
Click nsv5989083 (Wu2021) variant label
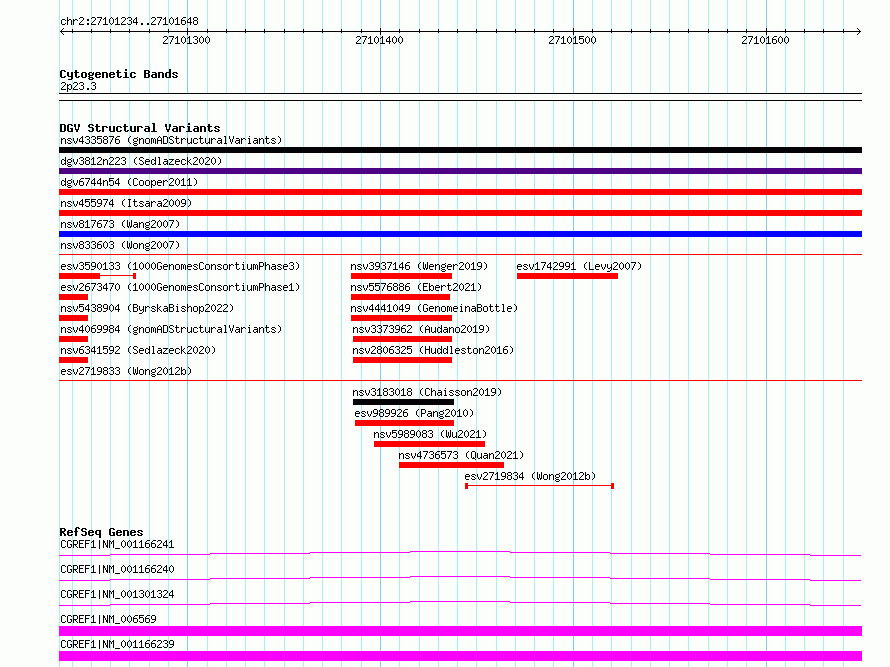pos(430,434)
